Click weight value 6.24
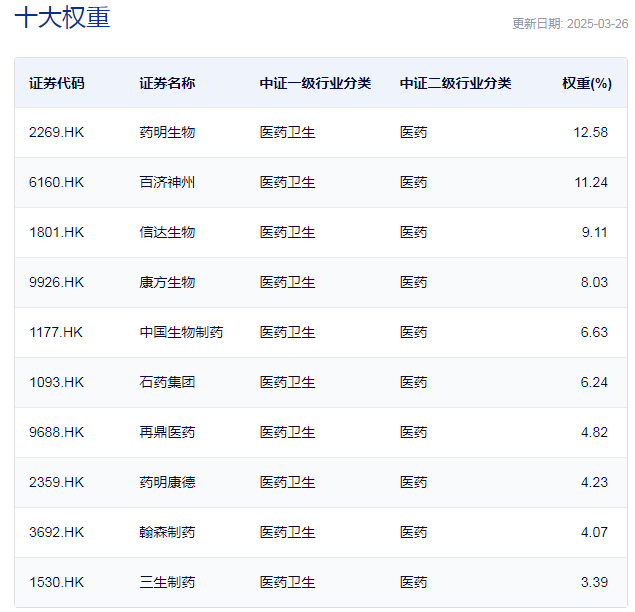The width and height of the screenshot is (635, 612). click(x=594, y=382)
